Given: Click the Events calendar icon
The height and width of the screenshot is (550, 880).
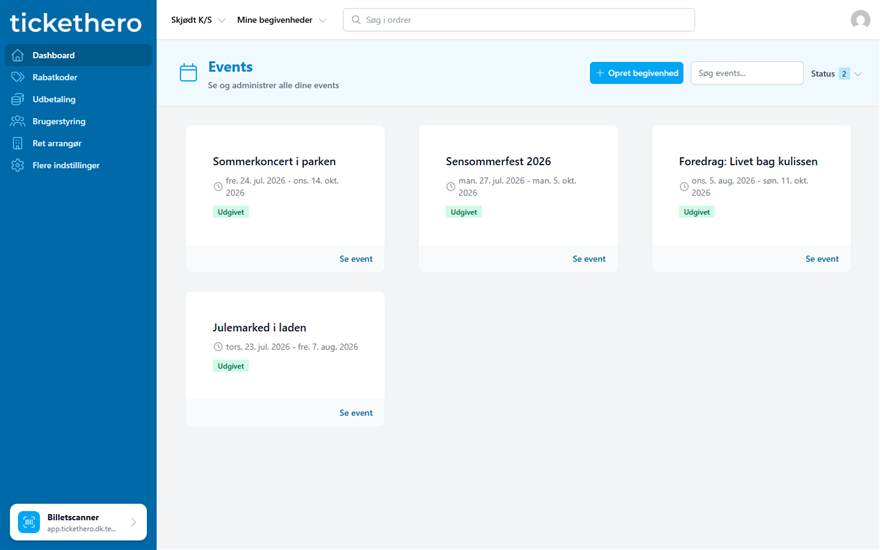Looking at the screenshot, I should (x=188, y=72).
